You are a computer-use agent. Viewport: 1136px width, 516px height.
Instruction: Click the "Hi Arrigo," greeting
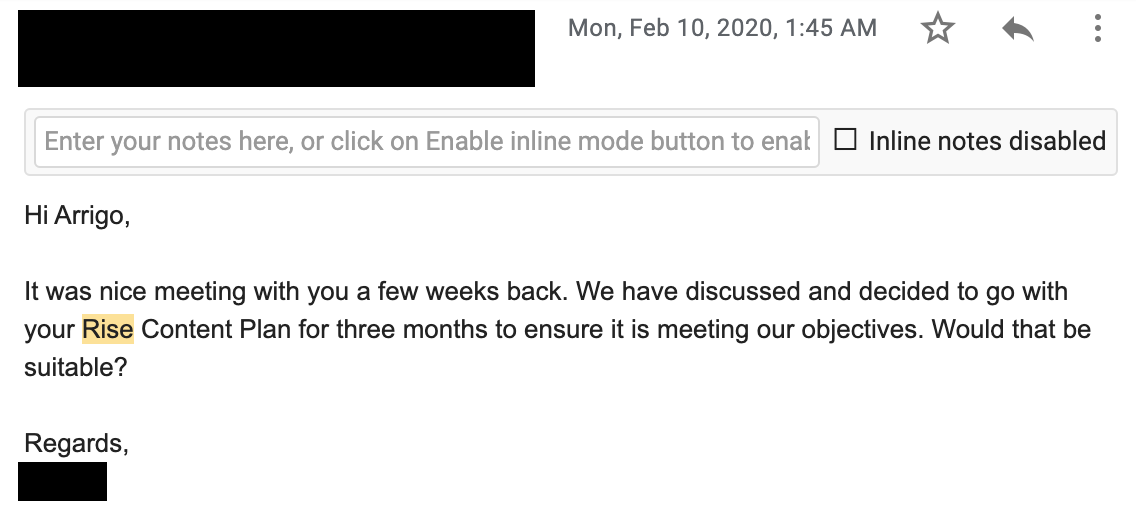pos(78,216)
